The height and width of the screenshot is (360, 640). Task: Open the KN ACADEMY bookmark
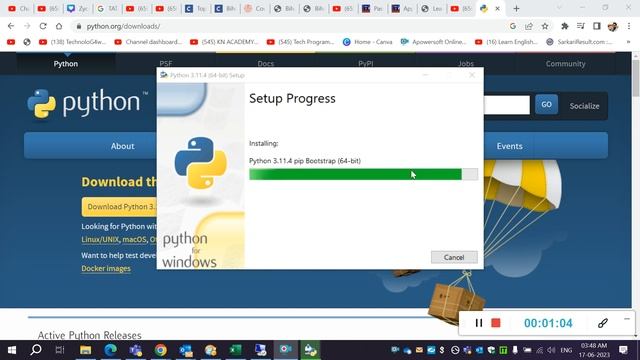click(x=224, y=42)
